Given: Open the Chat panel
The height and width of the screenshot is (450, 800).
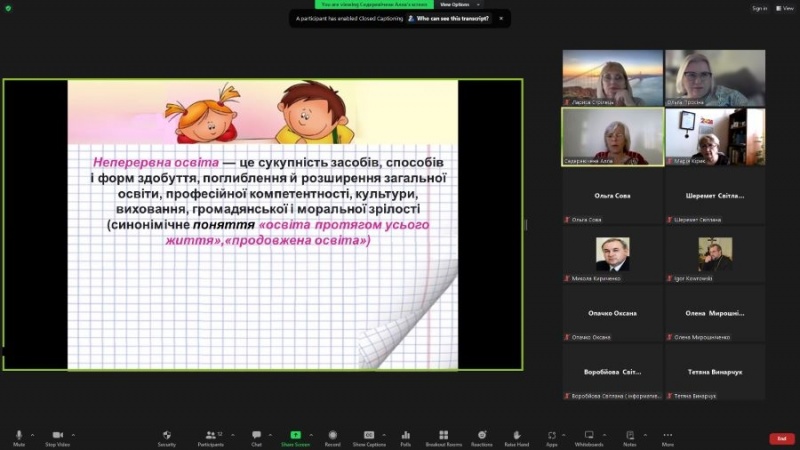Looking at the screenshot, I should [x=256, y=437].
